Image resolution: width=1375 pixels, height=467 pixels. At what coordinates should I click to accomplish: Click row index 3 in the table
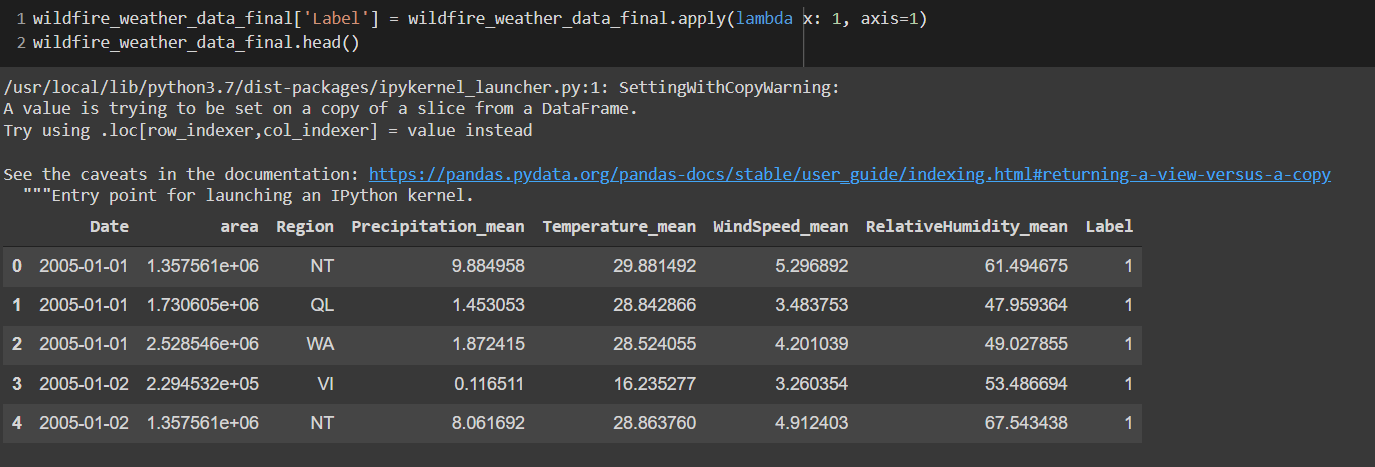16,384
